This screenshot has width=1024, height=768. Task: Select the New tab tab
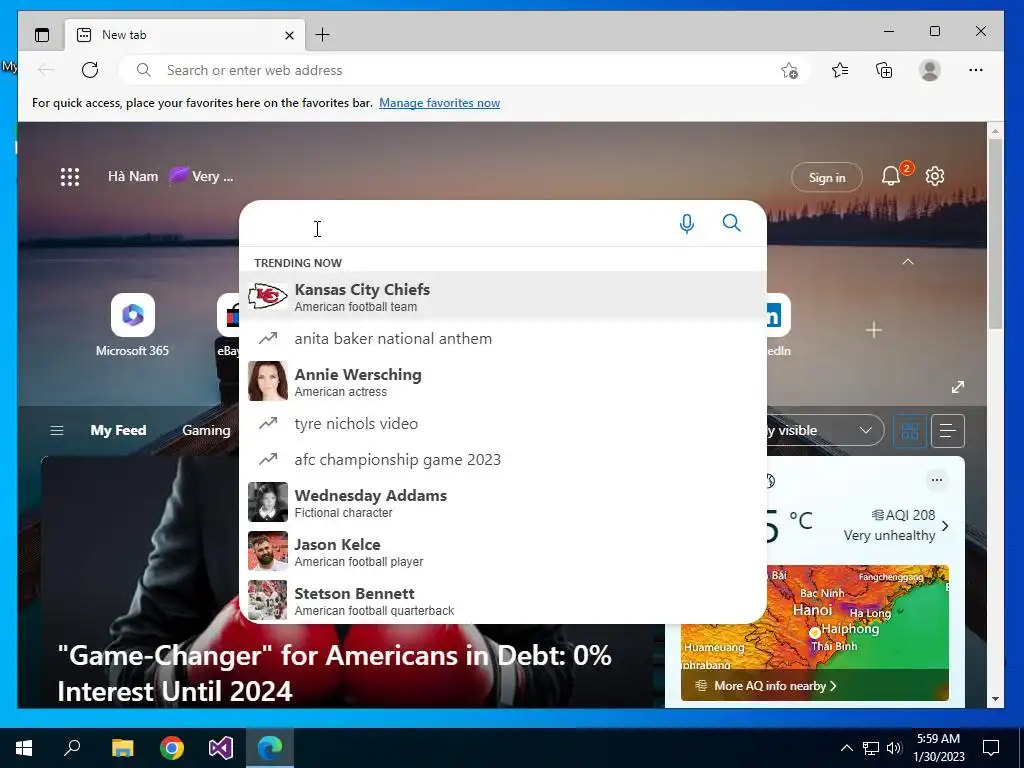point(184,35)
